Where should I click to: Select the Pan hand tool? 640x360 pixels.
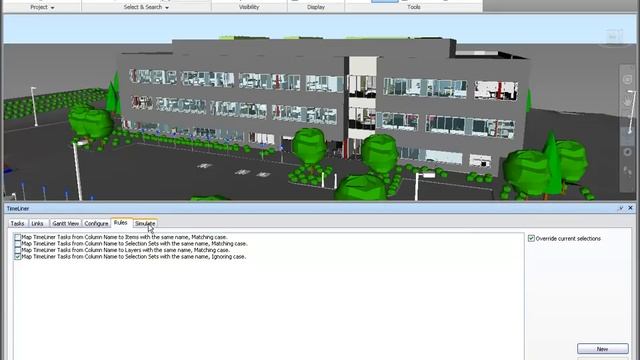pos(628,100)
